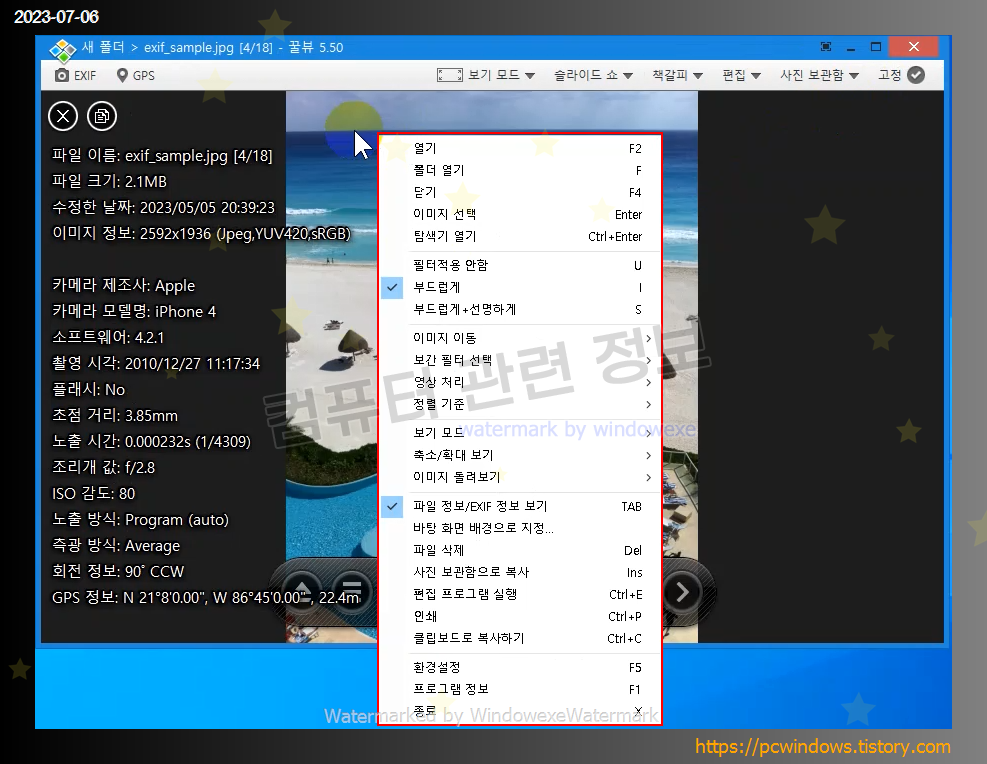Select 부드럽게+선명하게 option

520,310
